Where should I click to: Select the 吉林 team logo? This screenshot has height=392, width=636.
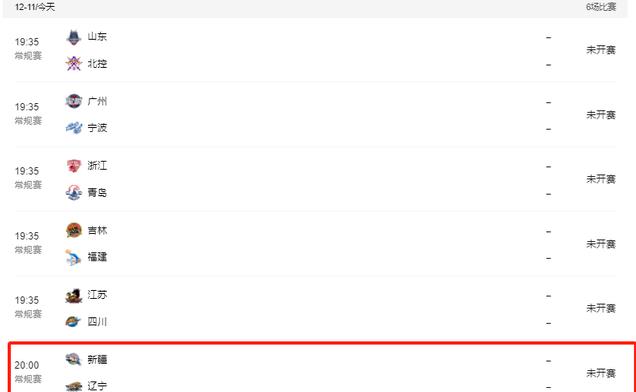73,230
